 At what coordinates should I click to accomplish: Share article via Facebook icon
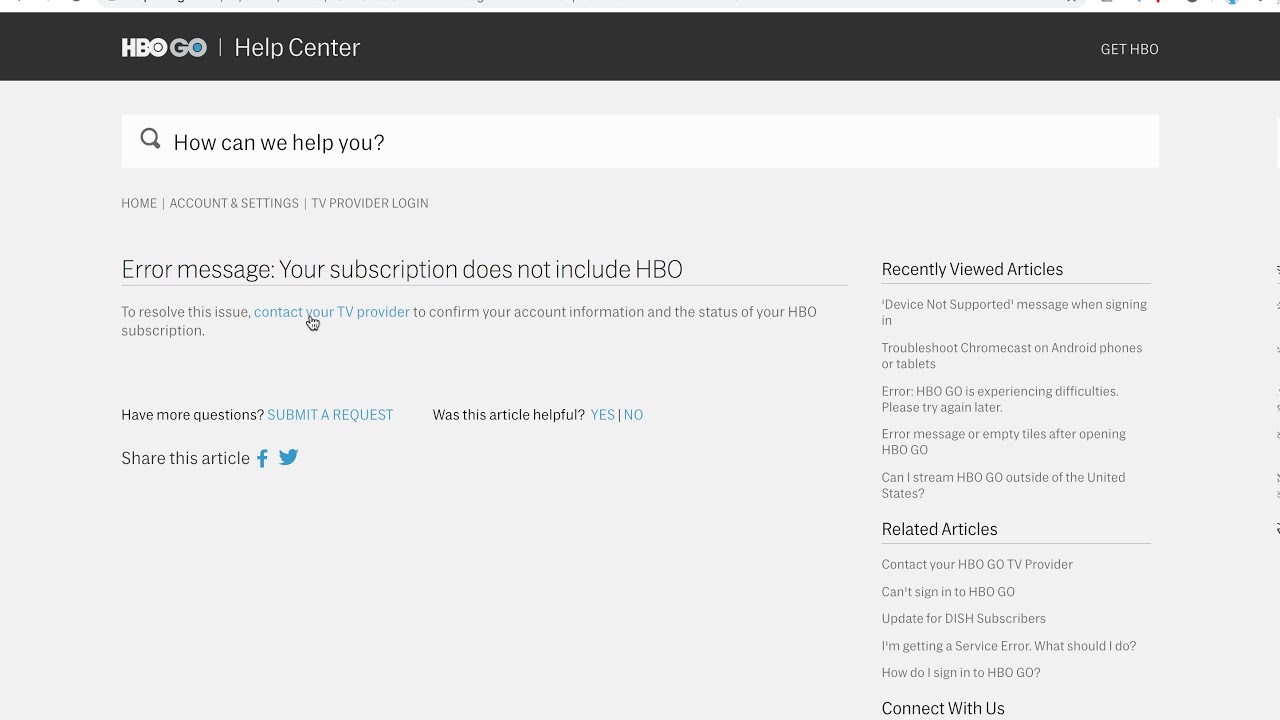pos(262,458)
